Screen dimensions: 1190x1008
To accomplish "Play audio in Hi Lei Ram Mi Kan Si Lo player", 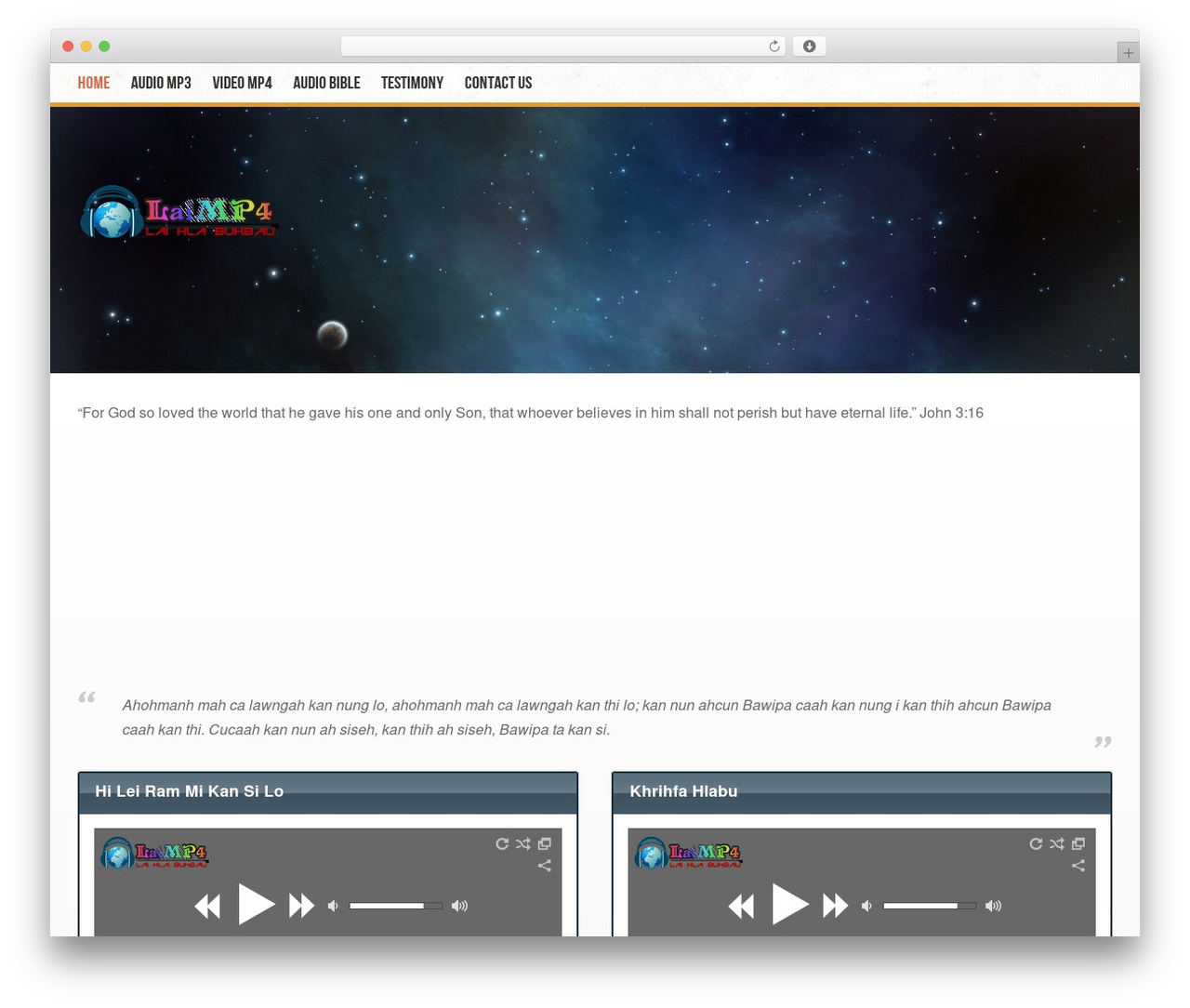I will [x=257, y=904].
